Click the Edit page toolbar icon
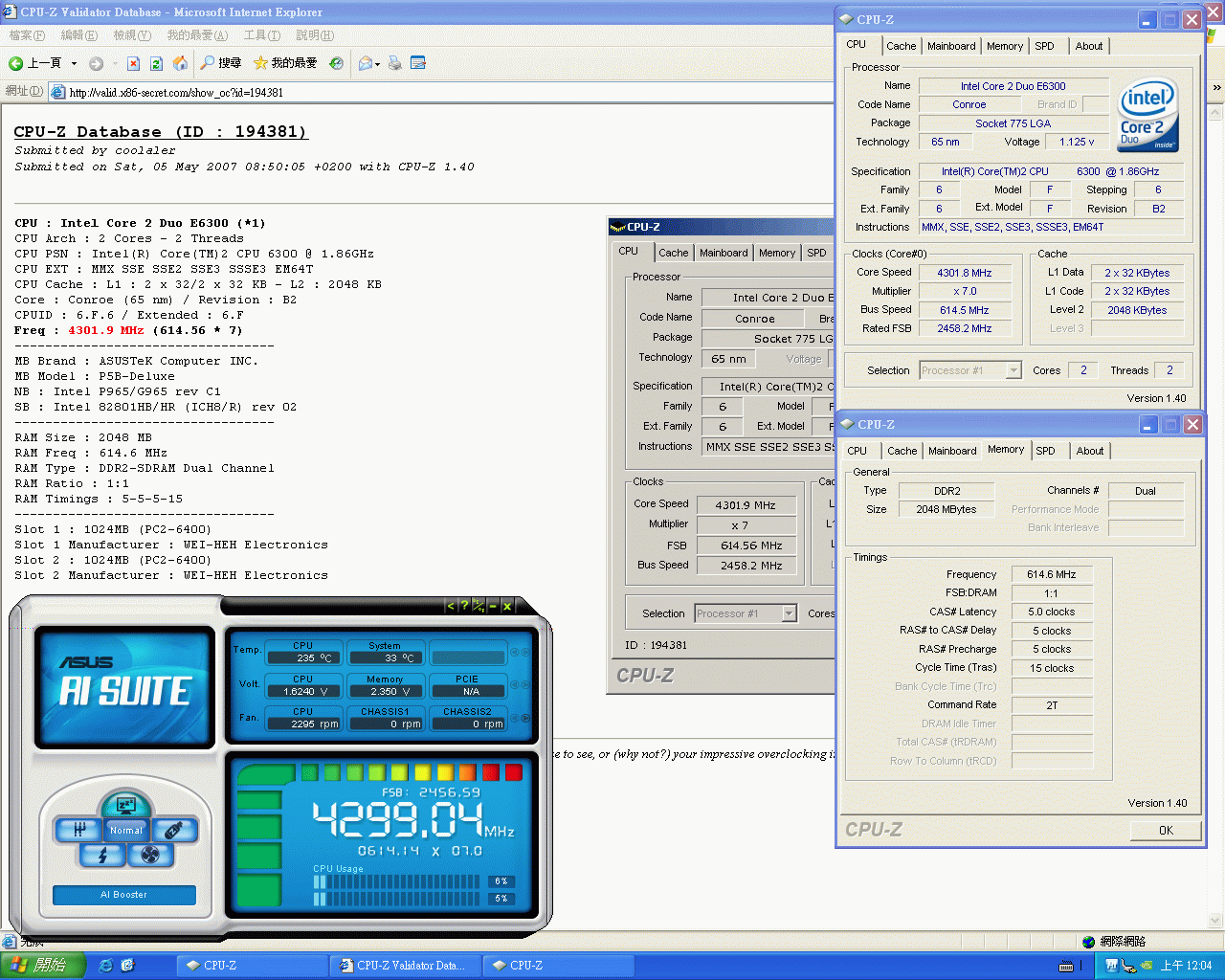 click(417, 64)
